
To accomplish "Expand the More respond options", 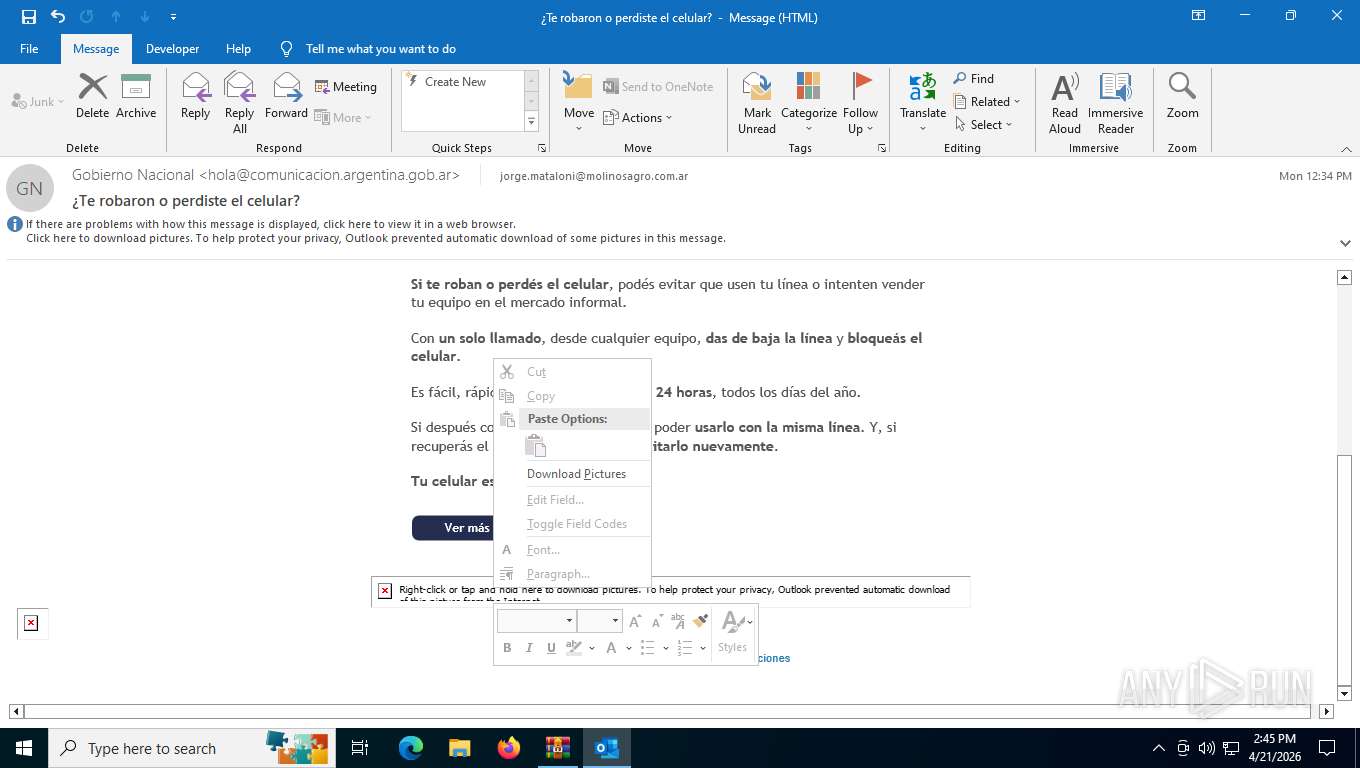I will coord(343,117).
